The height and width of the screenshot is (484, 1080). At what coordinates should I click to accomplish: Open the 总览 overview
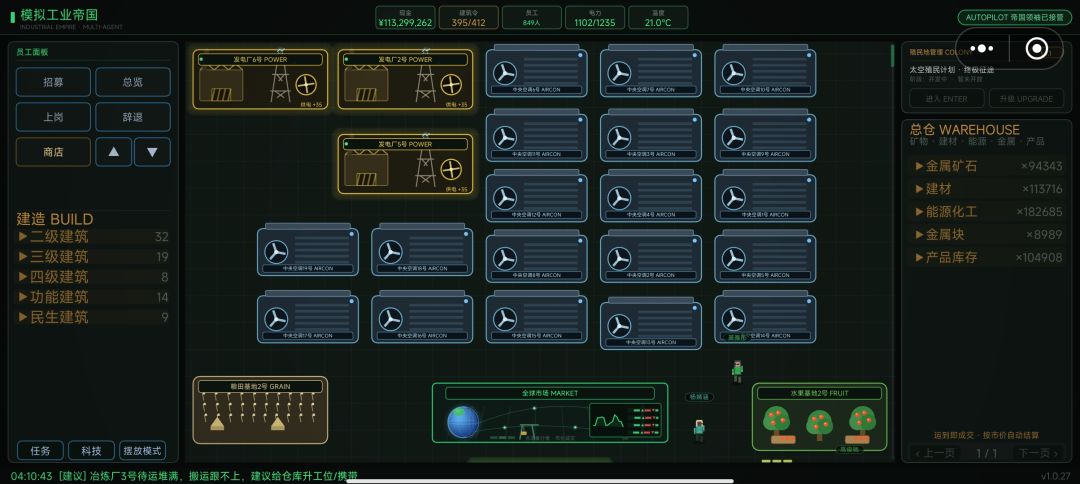point(133,82)
